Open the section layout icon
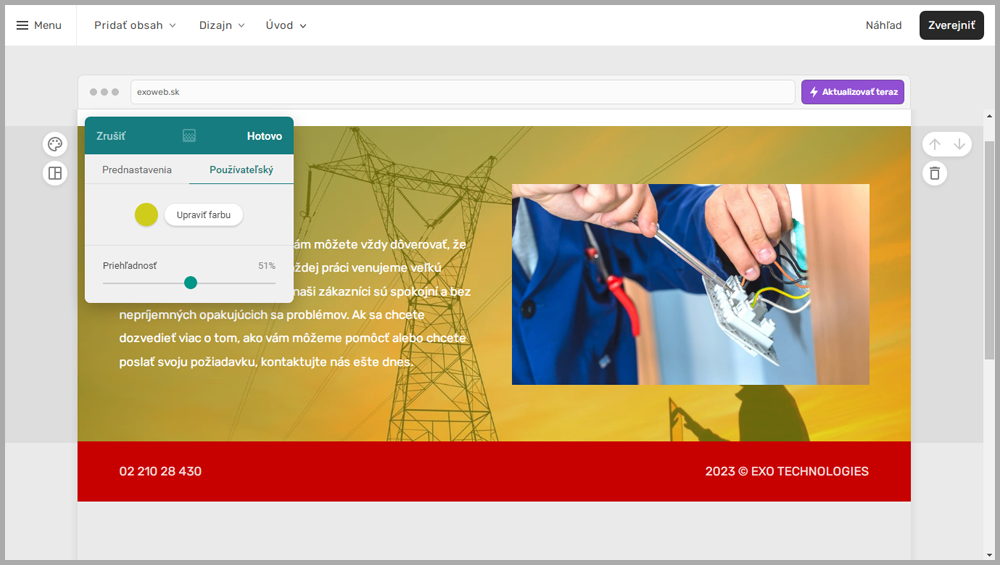The image size is (1000, 565). 55,173
